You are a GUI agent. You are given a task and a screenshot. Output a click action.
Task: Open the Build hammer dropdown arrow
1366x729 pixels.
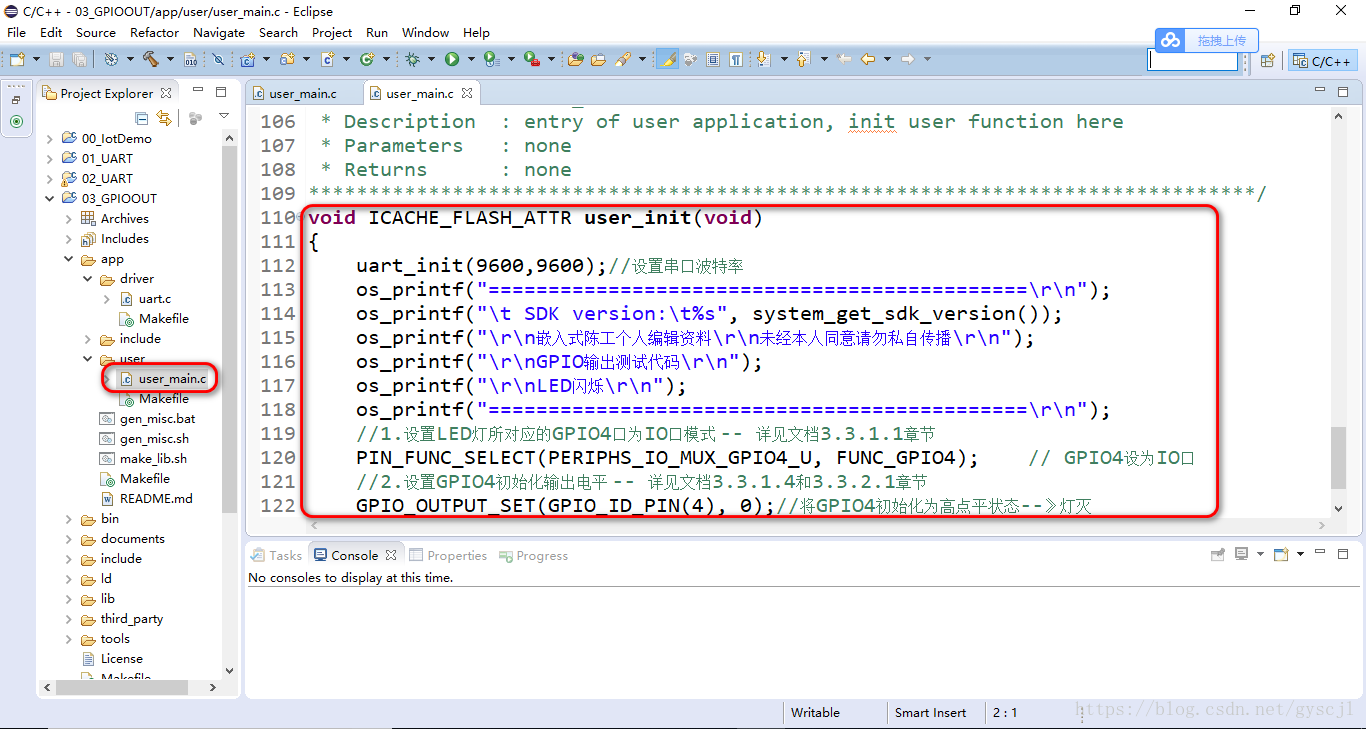point(170,59)
